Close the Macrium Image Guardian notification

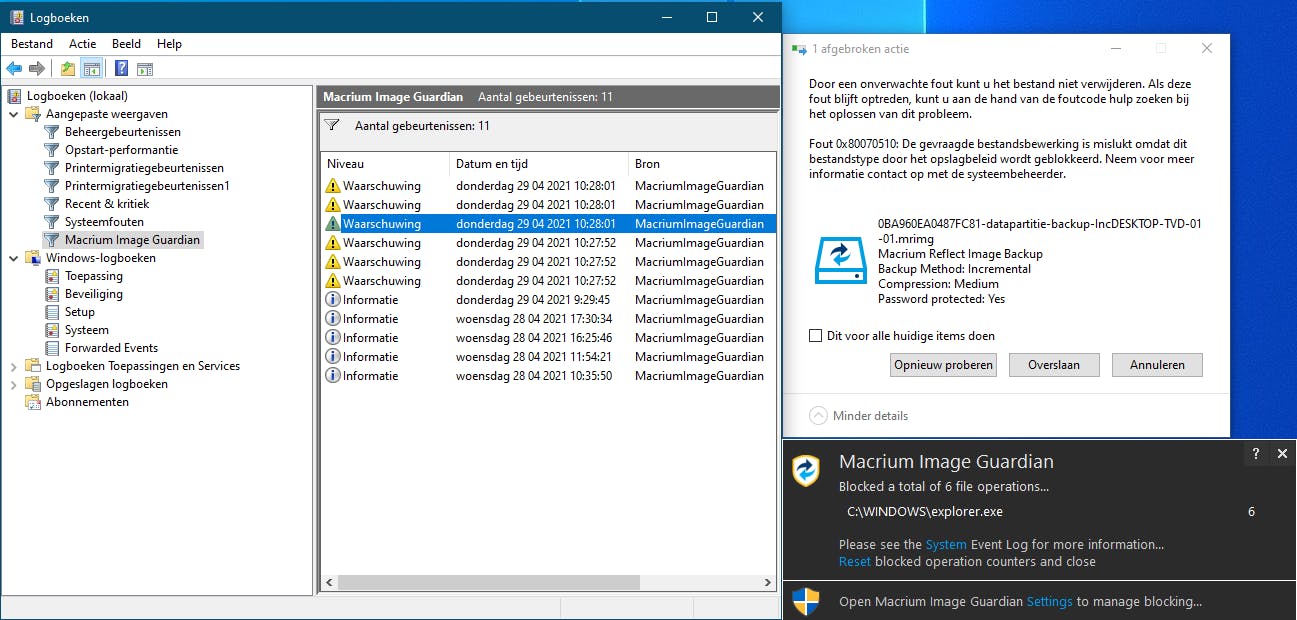tap(1282, 453)
